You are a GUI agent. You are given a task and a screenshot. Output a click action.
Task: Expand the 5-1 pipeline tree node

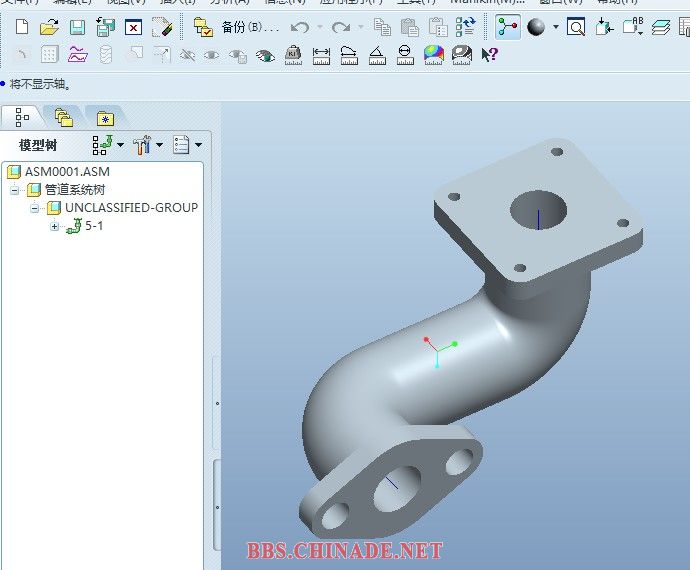54,226
